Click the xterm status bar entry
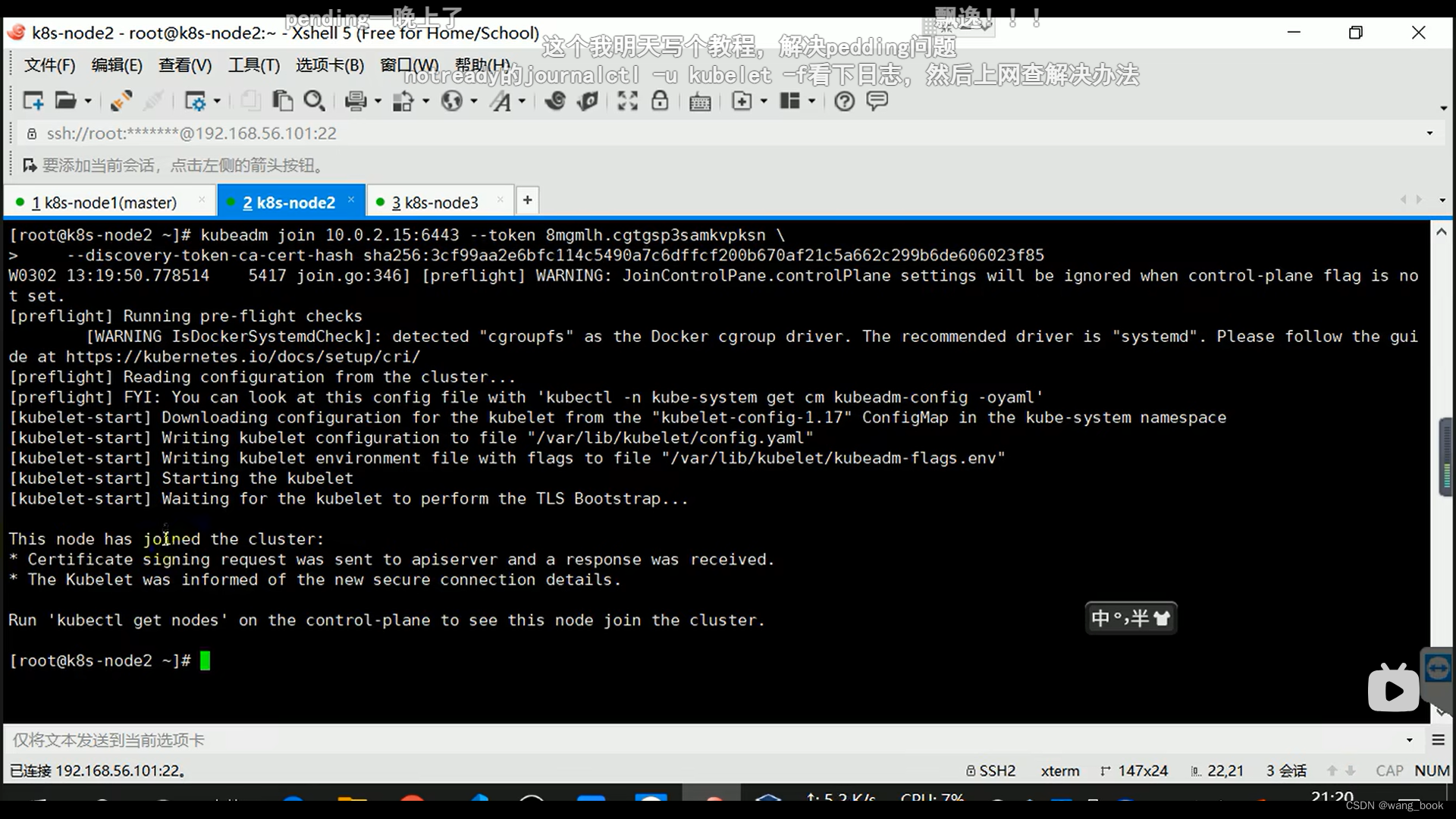Viewport: 1456px width, 819px height. (1059, 771)
